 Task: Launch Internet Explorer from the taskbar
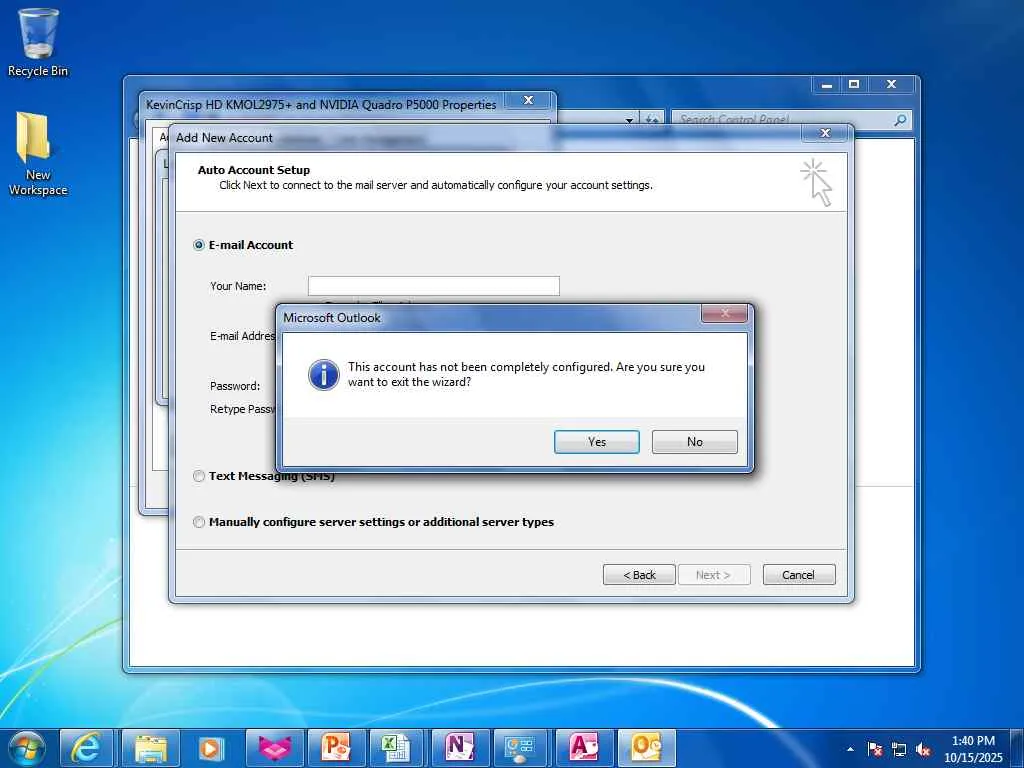point(86,748)
